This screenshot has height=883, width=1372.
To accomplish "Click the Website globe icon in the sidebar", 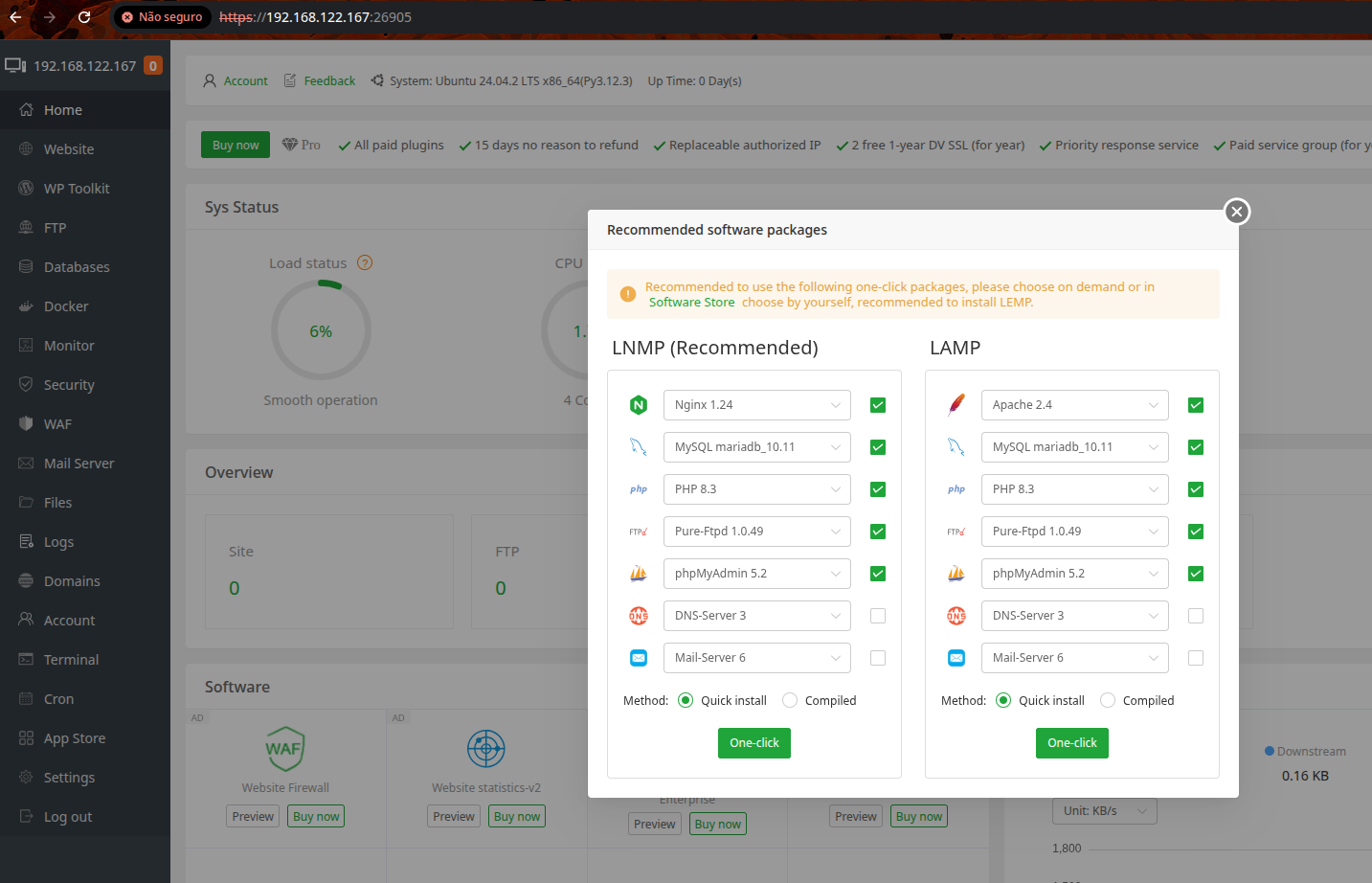I will coord(26,149).
